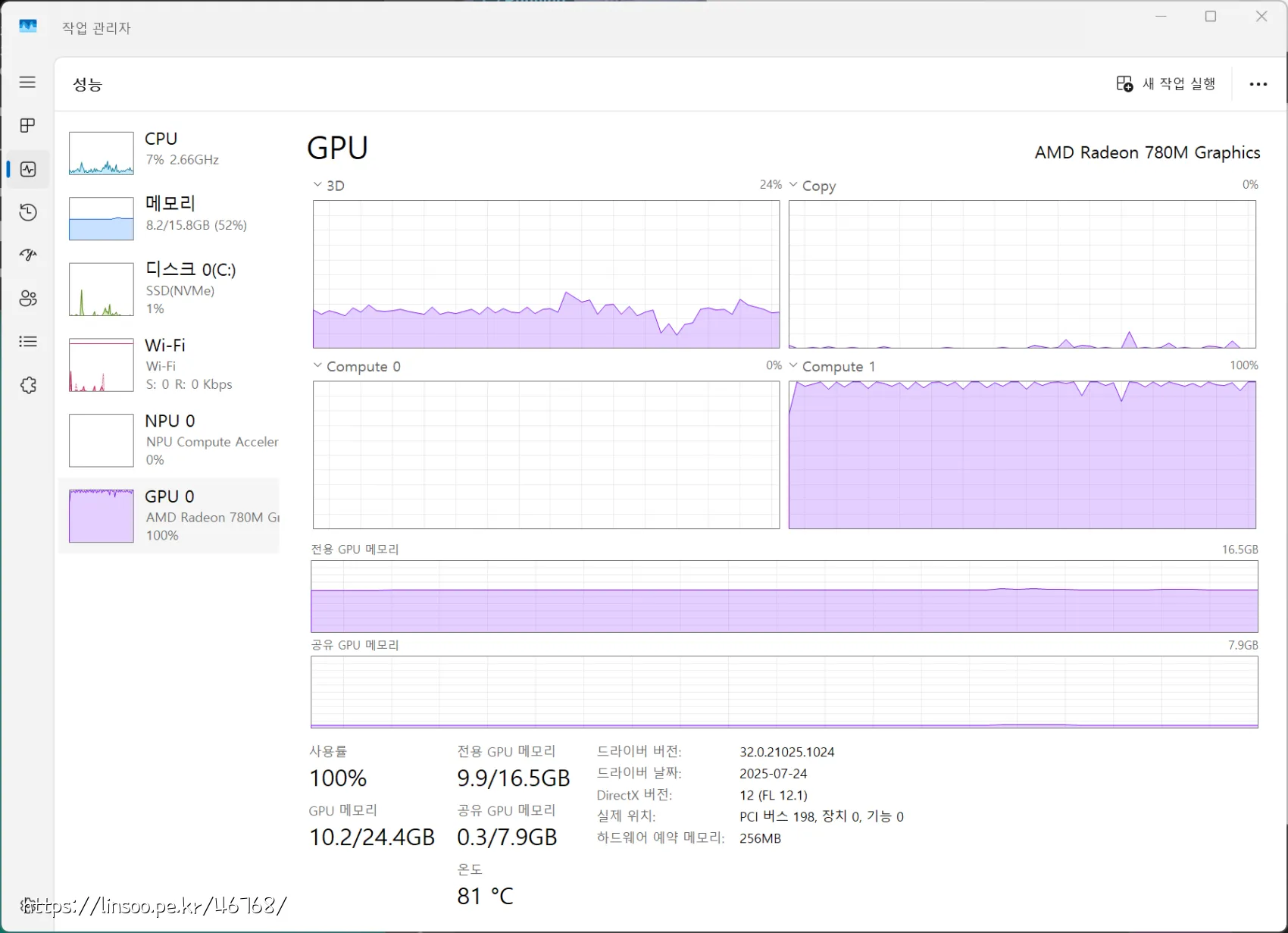Screen dimensions: 1288x933
Task: Click the 공유 GPU 메모리 usage graph
Action: coord(784,692)
